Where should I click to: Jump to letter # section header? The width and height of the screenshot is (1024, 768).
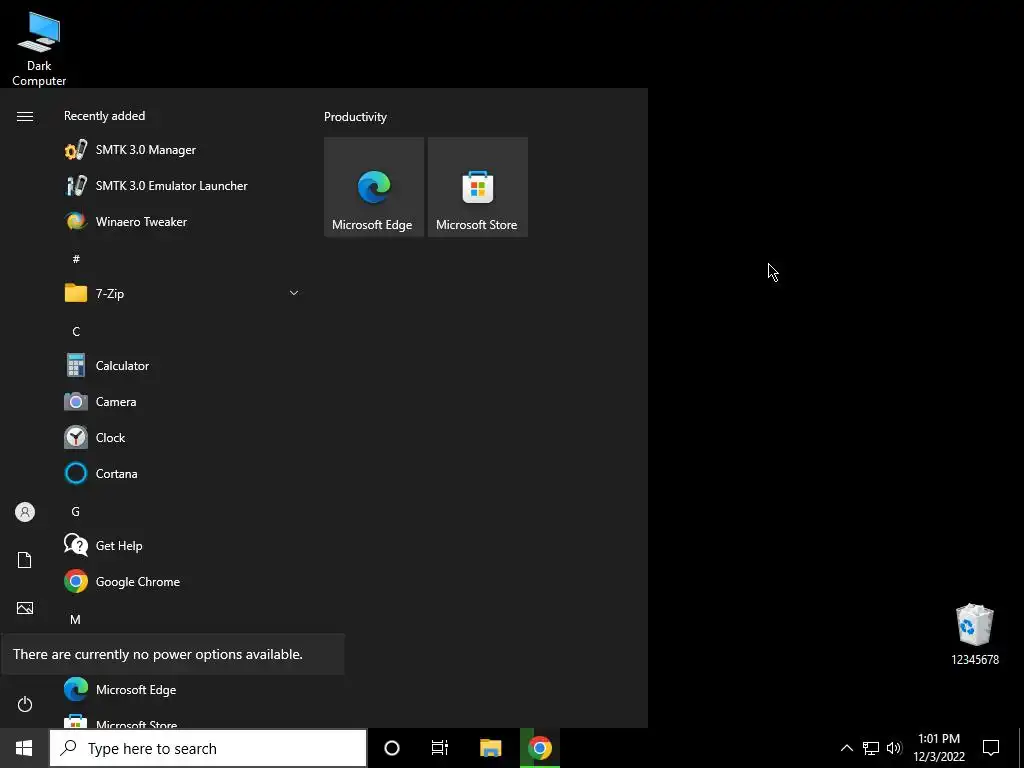[x=76, y=259]
